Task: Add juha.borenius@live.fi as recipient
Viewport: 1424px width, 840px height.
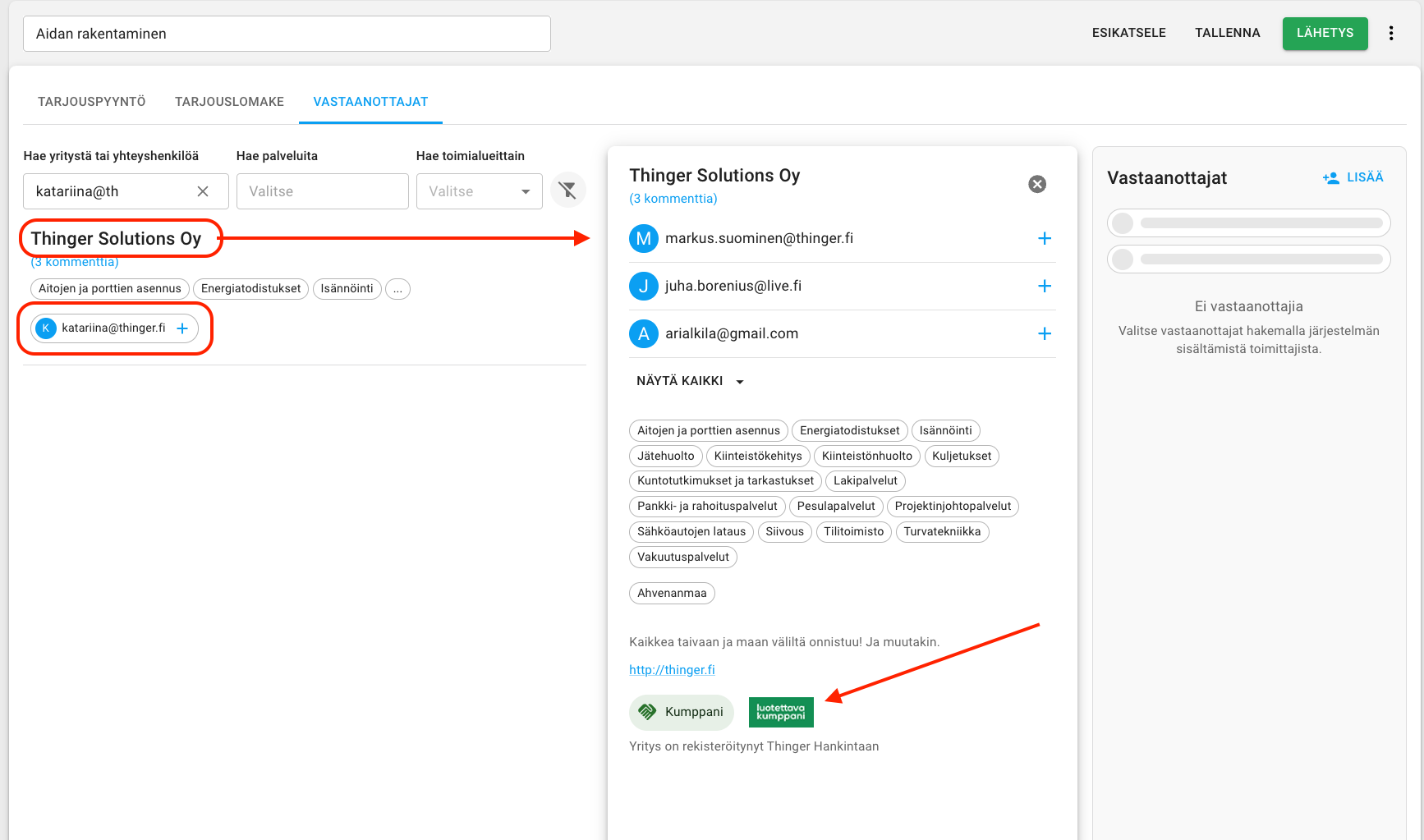Action: click(1045, 286)
